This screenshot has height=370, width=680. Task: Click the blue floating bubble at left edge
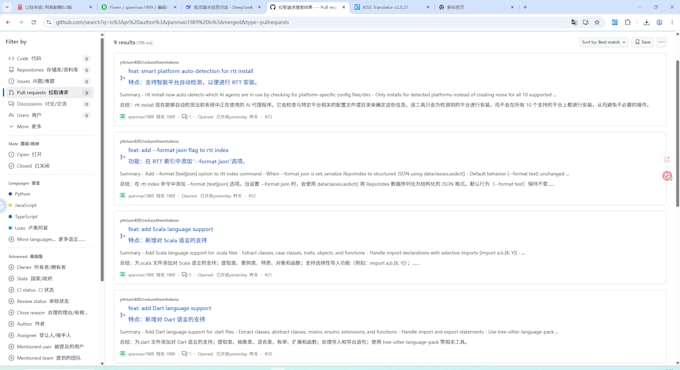pyautogui.click(x=2, y=206)
